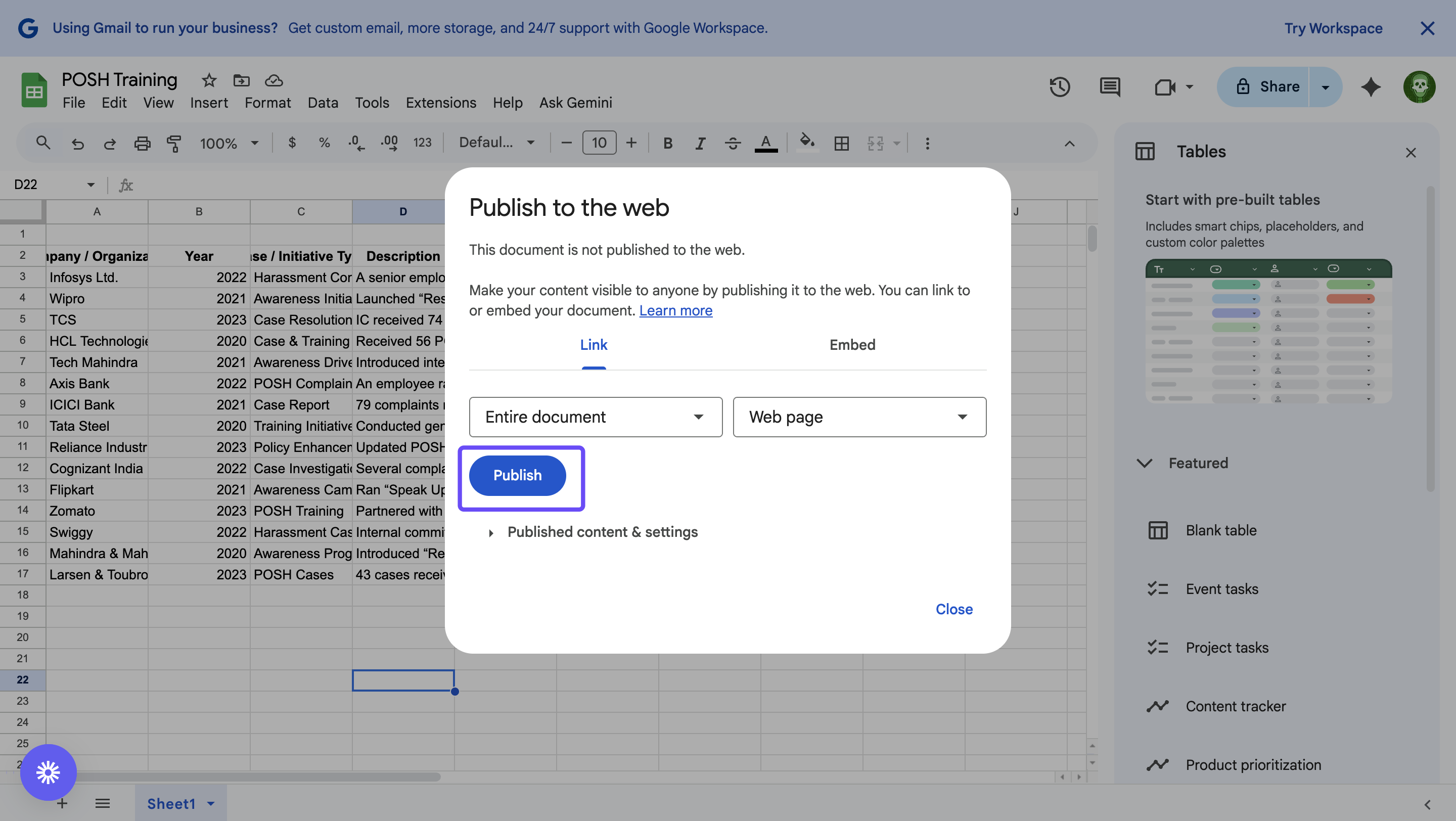Click the paint format roller icon
The width and height of the screenshot is (1456, 821).
point(174,143)
